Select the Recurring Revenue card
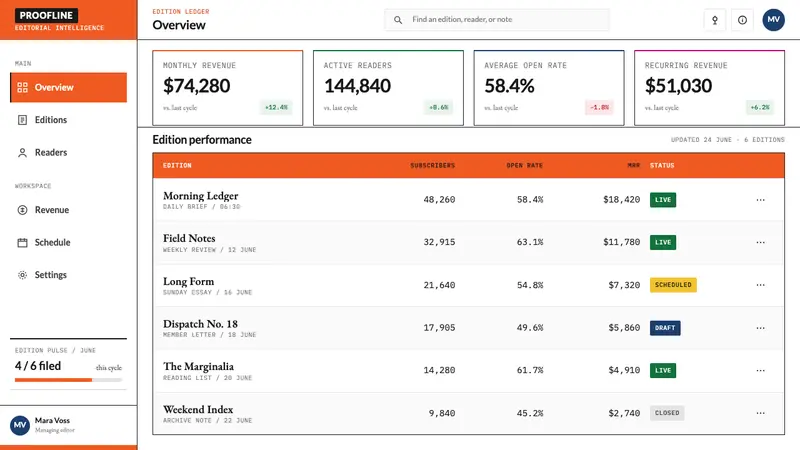 coord(710,88)
